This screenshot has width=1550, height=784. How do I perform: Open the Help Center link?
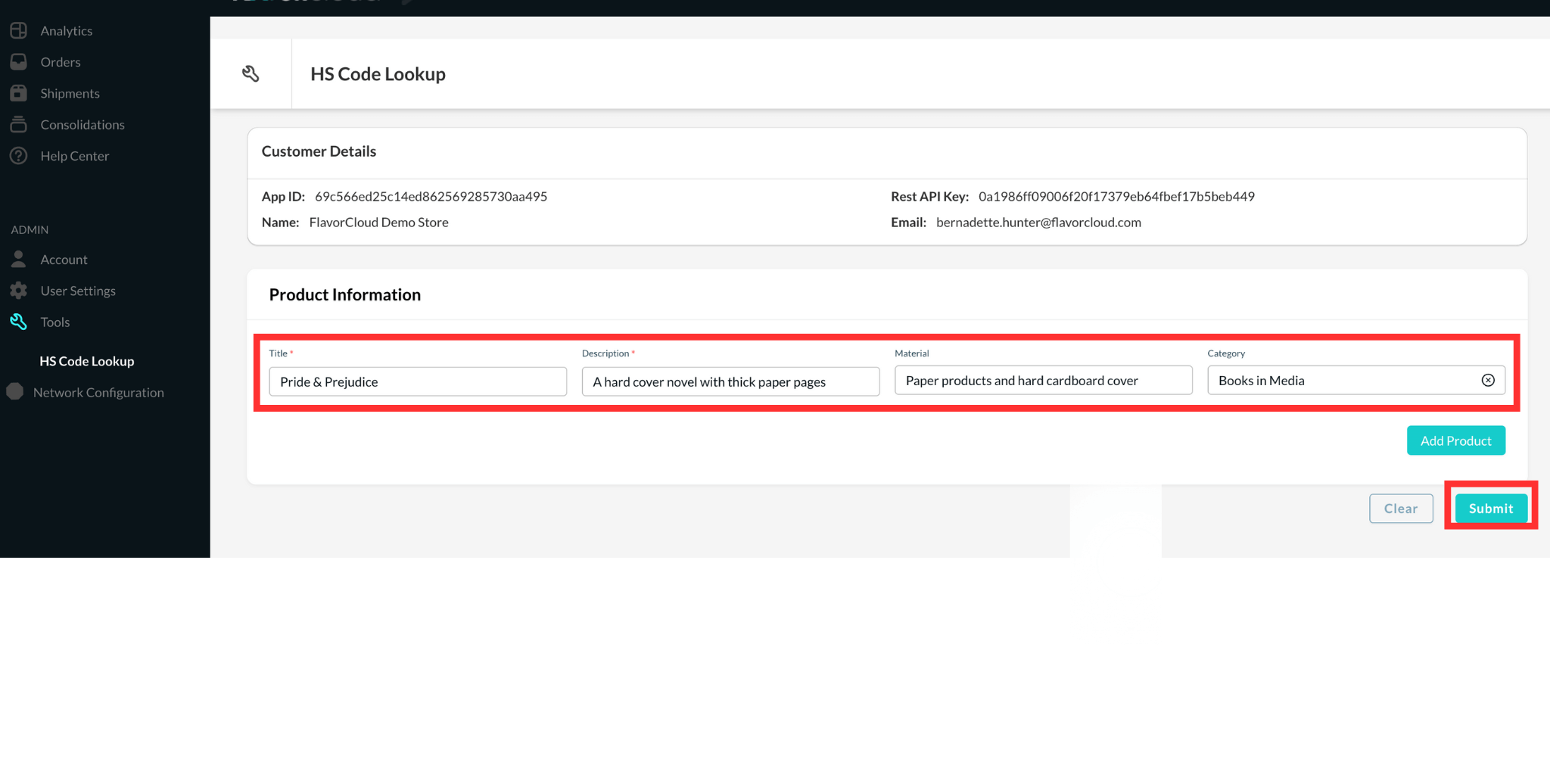[x=75, y=156]
